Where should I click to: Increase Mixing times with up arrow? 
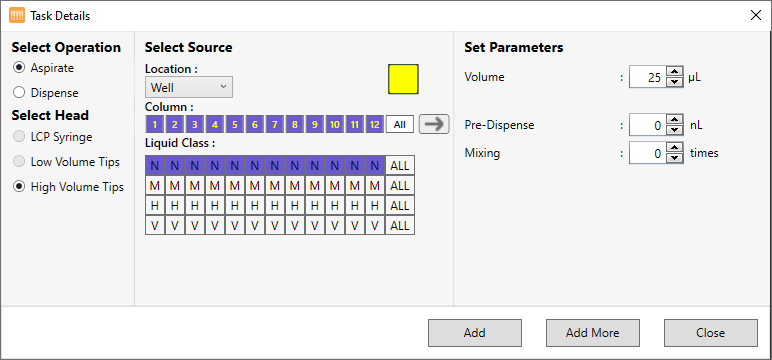pyautogui.click(x=675, y=148)
